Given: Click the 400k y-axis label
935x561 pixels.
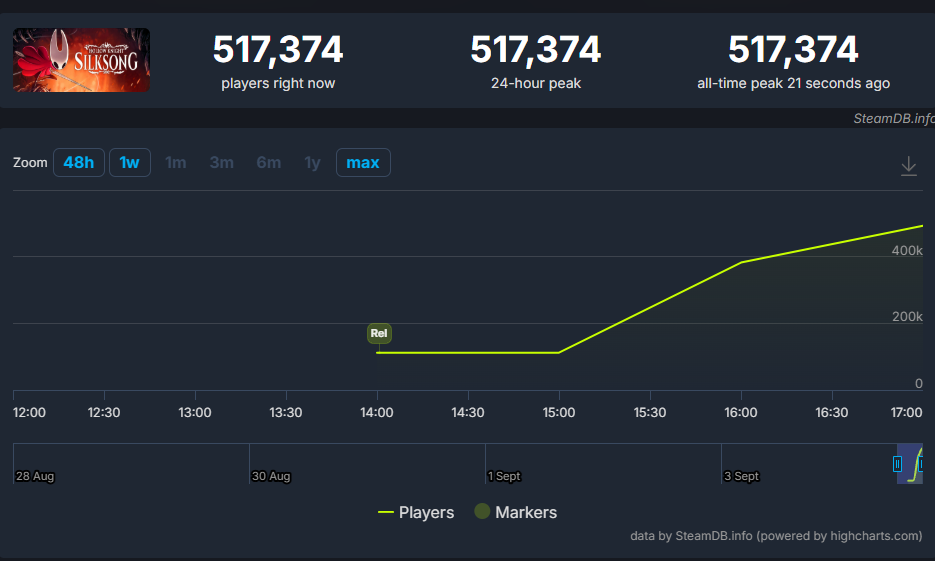Looking at the screenshot, I should [907, 250].
